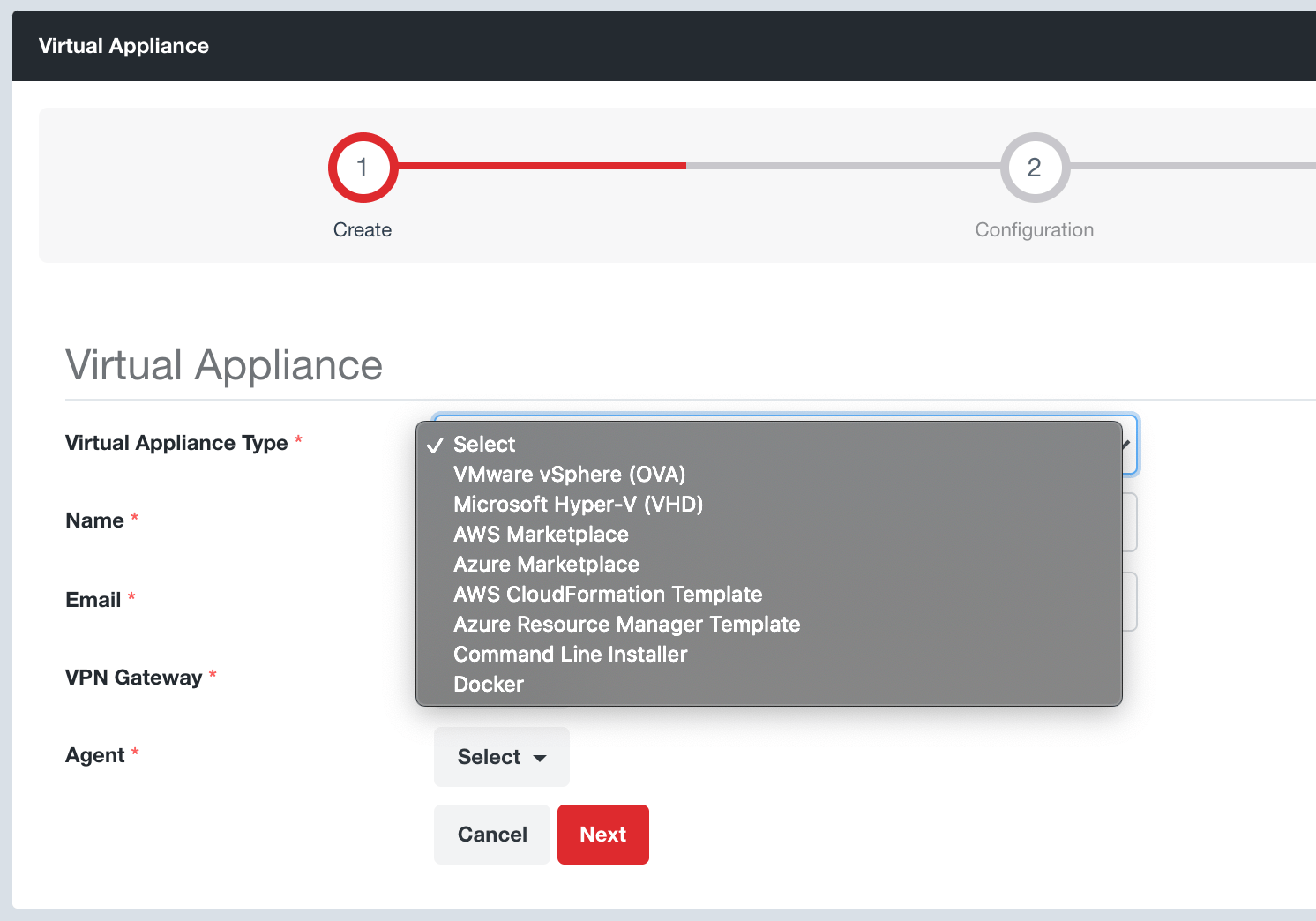
Task: Click the Cancel button
Action: [x=492, y=835]
